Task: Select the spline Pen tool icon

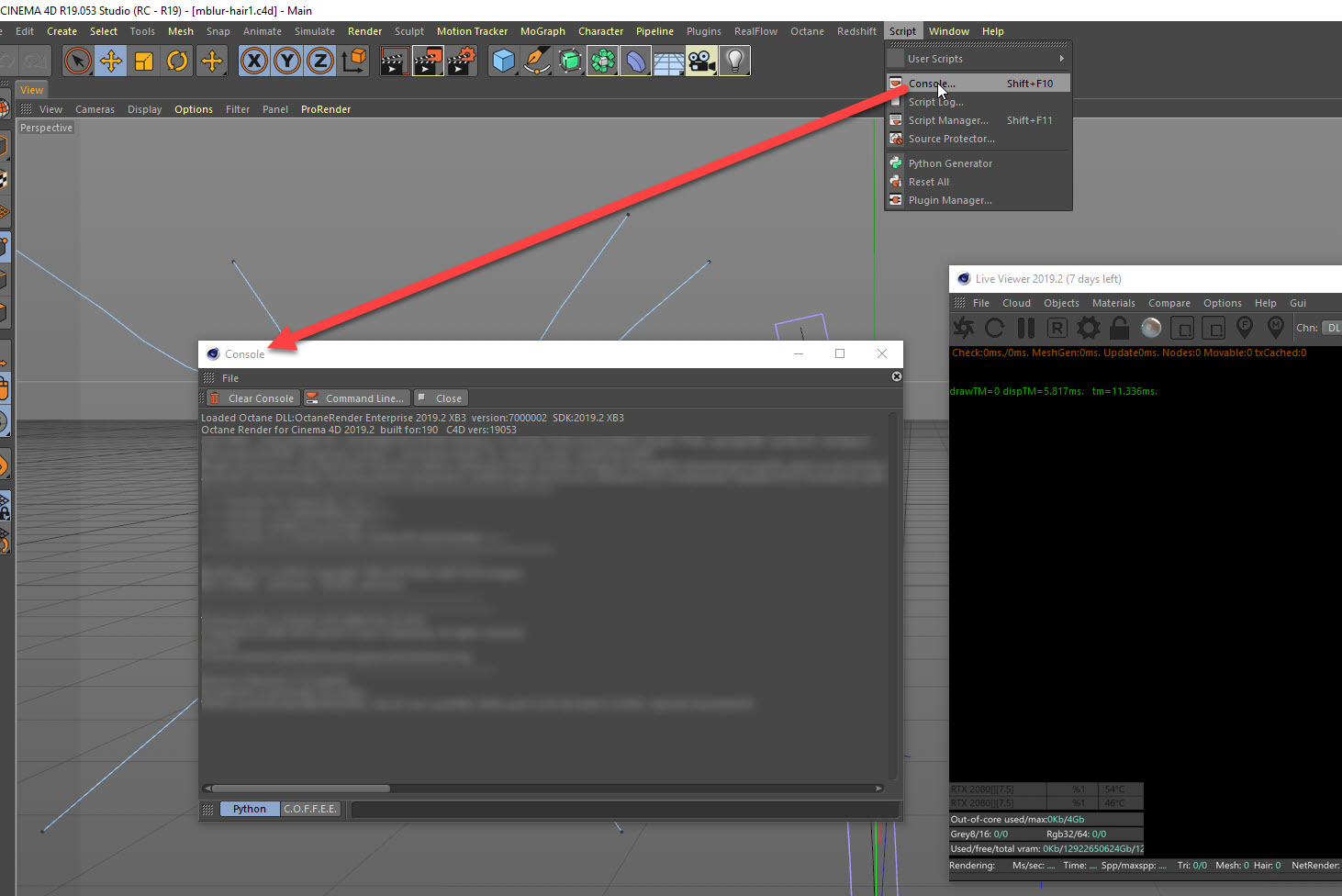Action: (536, 62)
